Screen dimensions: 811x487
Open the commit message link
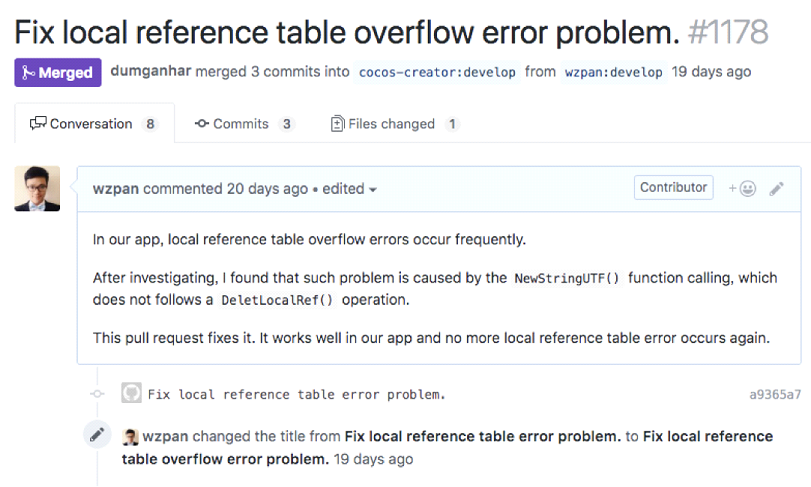coord(296,394)
